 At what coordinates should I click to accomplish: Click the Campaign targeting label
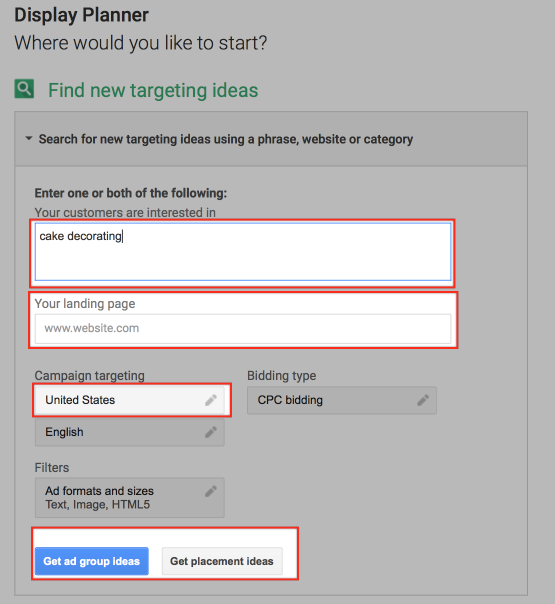coord(90,376)
